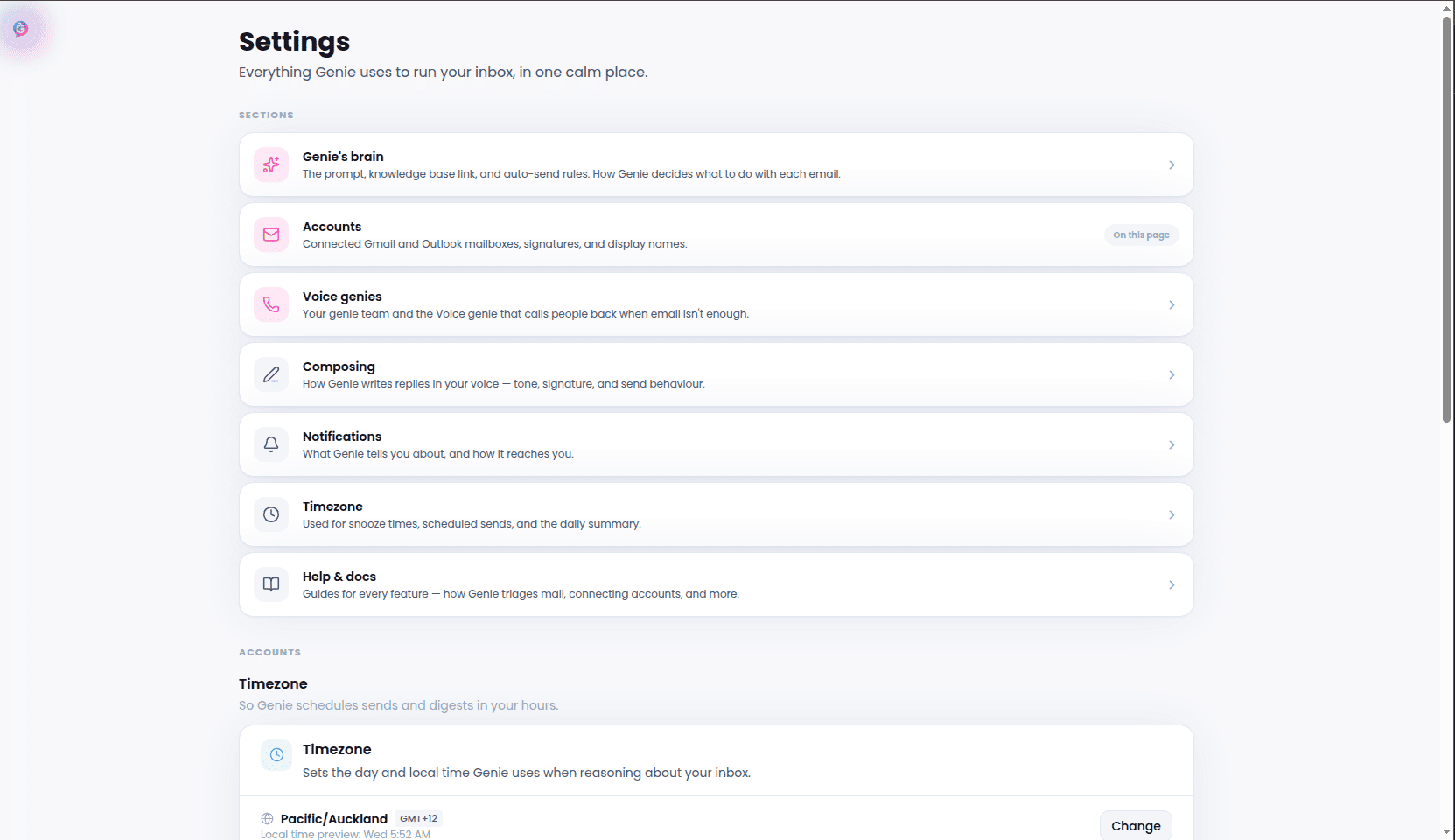Click the scrollbar down arrow

(x=1447, y=831)
